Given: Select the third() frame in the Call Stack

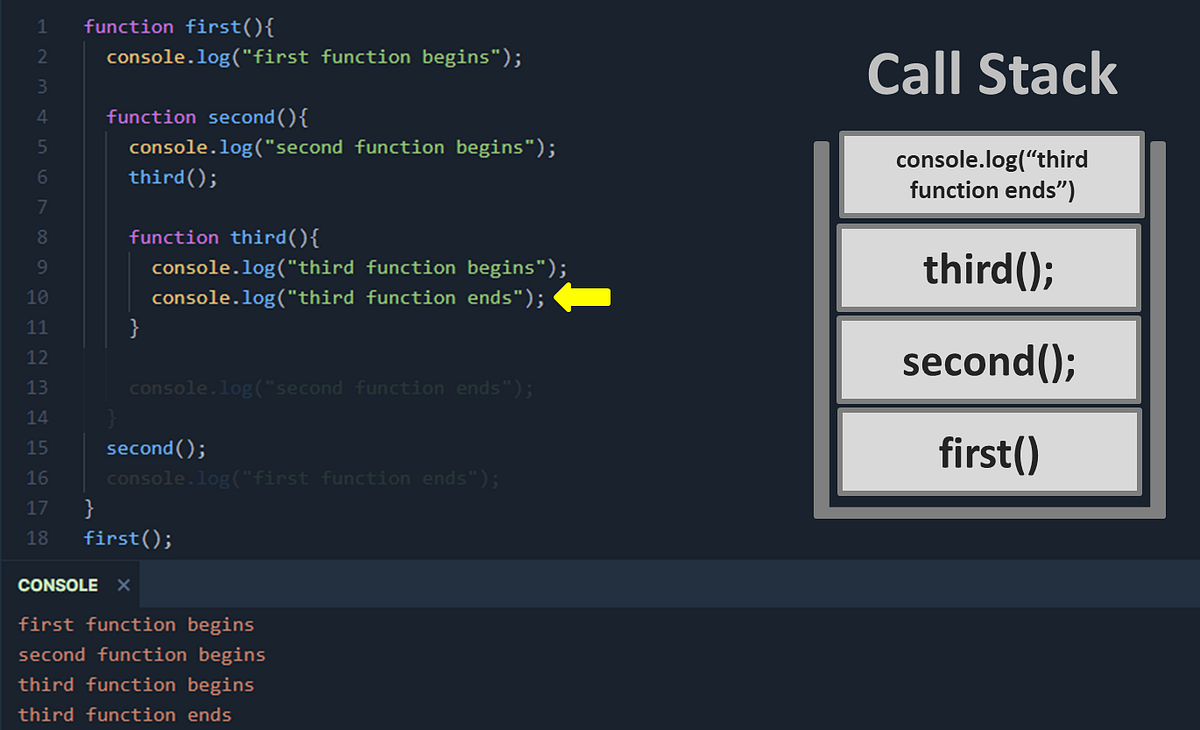Looking at the screenshot, I should click(988, 267).
